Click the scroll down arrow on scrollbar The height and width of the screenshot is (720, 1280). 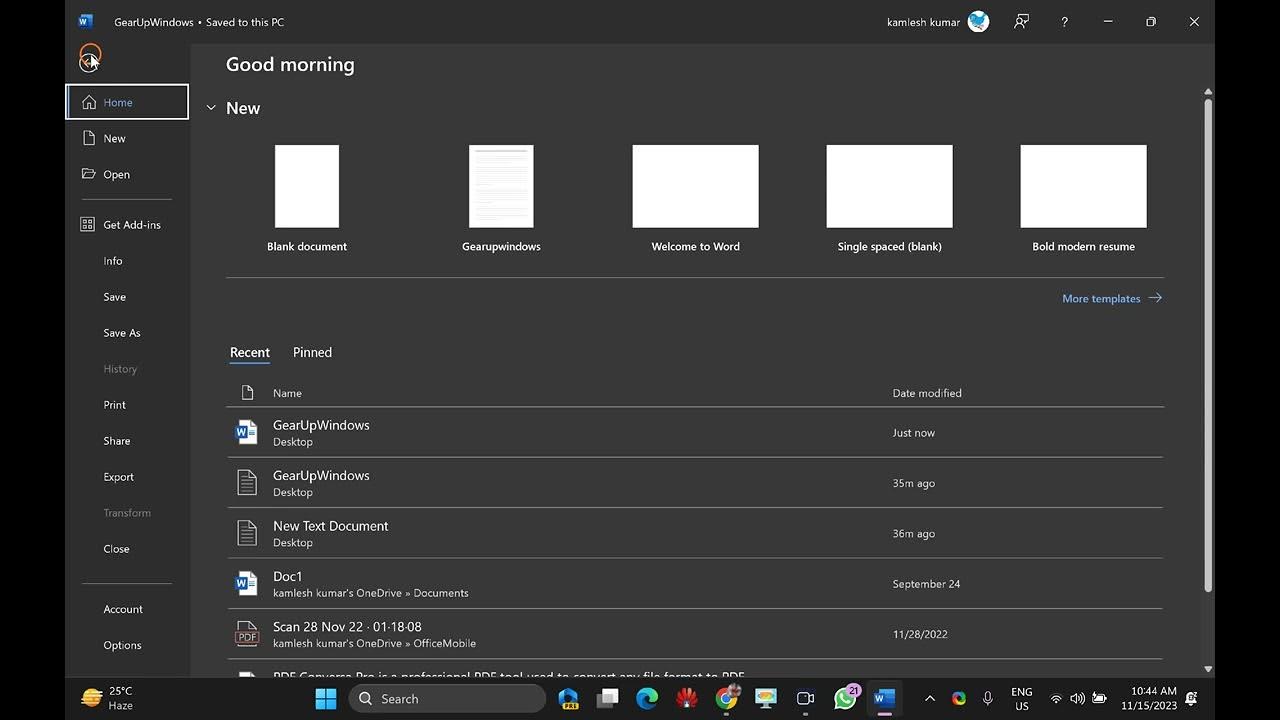click(x=1208, y=669)
